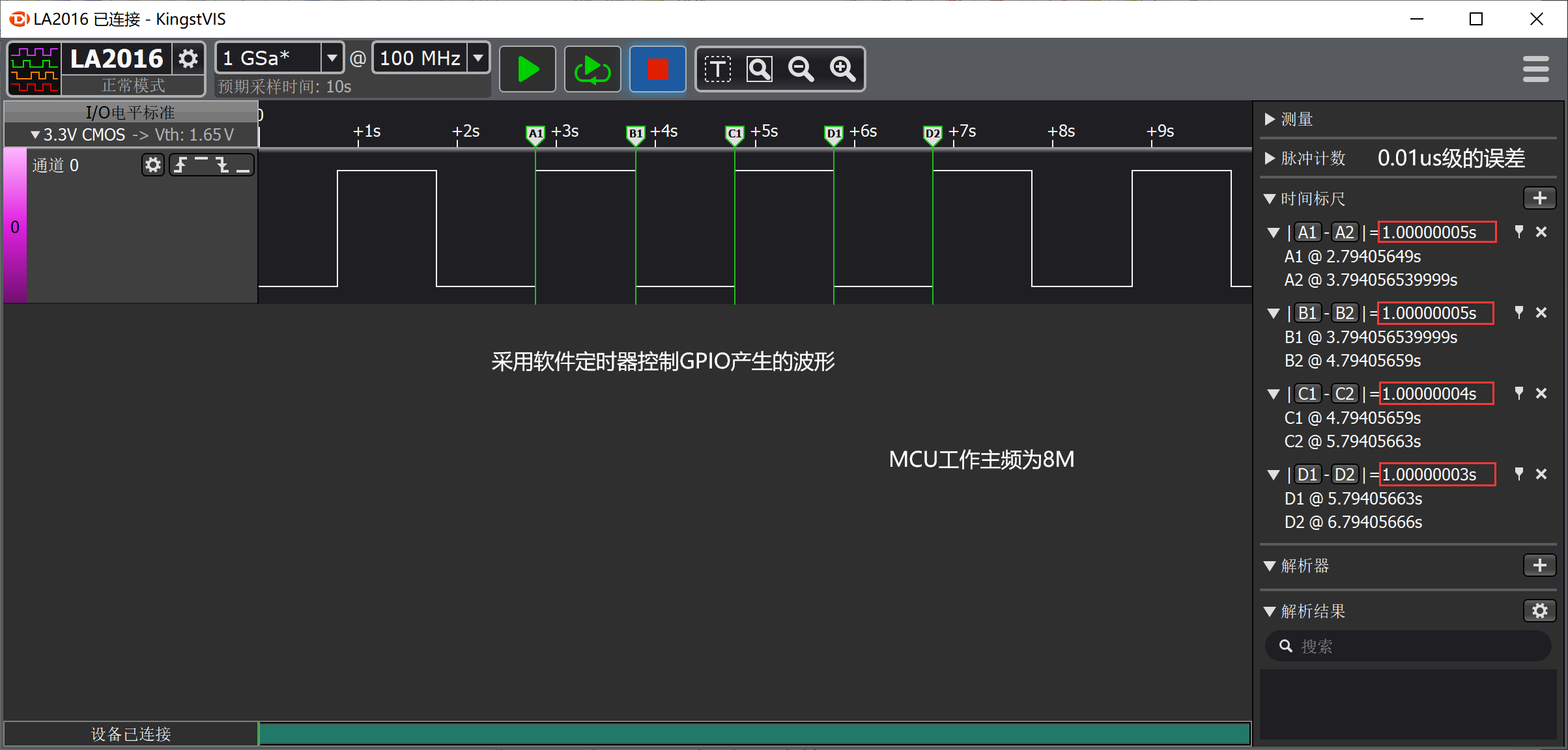Select the time cursor T tool
The image size is (1568, 750).
point(718,69)
